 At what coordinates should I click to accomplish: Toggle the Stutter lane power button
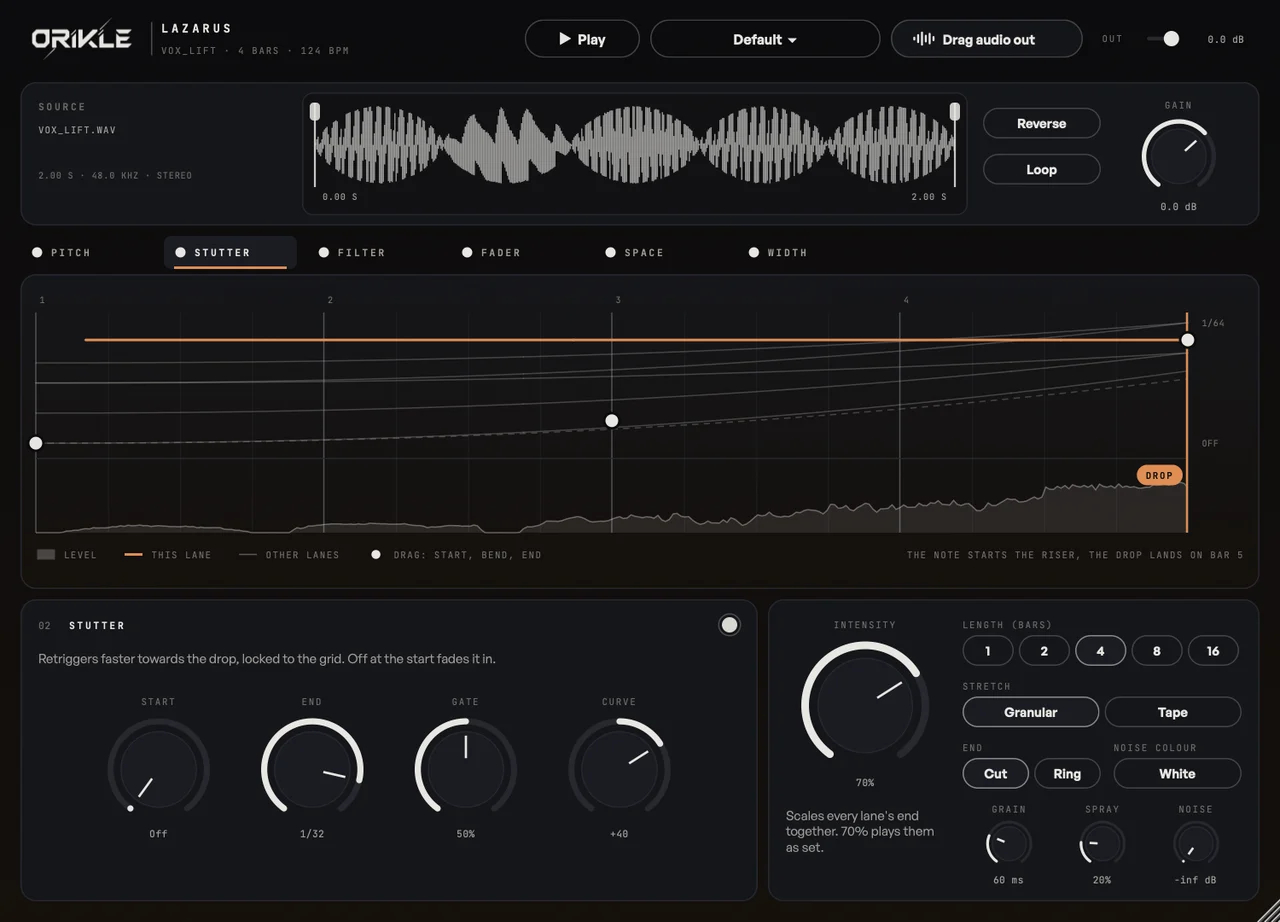pyautogui.click(x=730, y=625)
